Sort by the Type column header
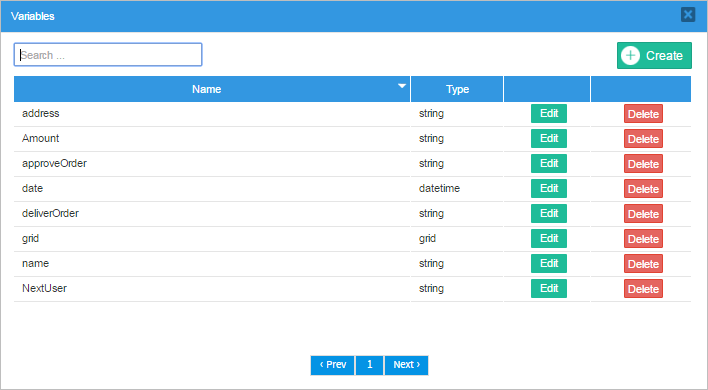The width and height of the screenshot is (708, 390). (457, 89)
